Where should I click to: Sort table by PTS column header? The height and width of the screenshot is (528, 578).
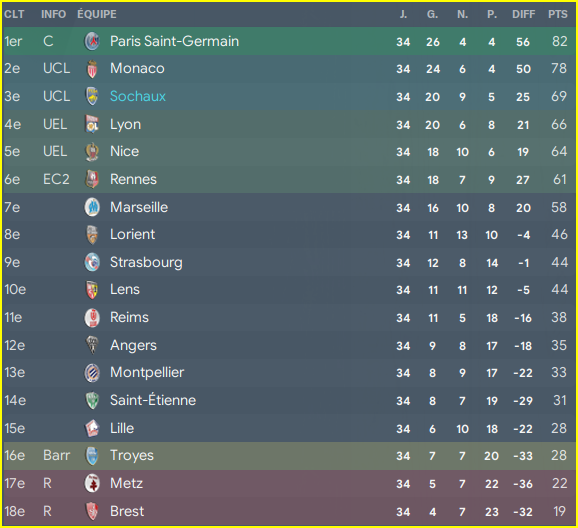click(x=557, y=14)
